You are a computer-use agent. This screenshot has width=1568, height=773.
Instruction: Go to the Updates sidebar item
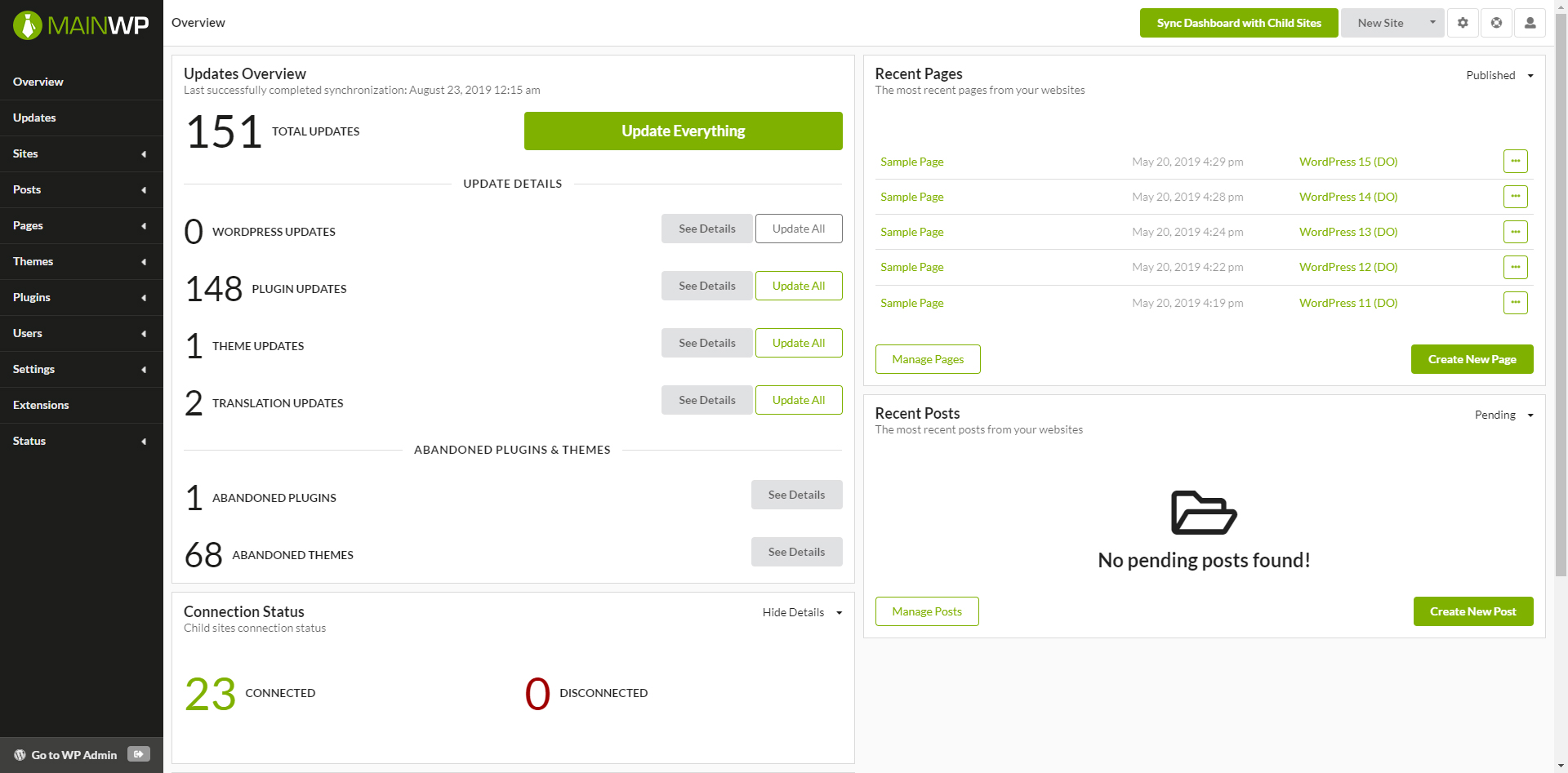click(34, 118)
